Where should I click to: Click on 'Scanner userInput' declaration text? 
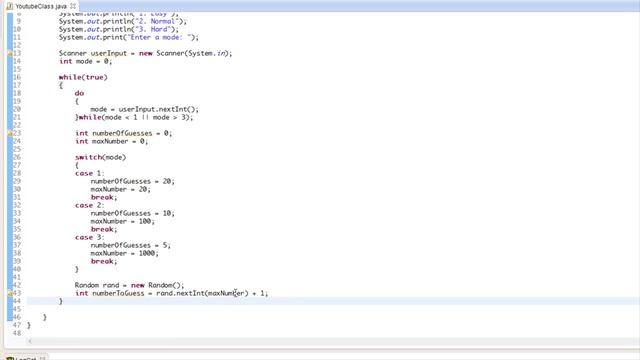(93, 53)
